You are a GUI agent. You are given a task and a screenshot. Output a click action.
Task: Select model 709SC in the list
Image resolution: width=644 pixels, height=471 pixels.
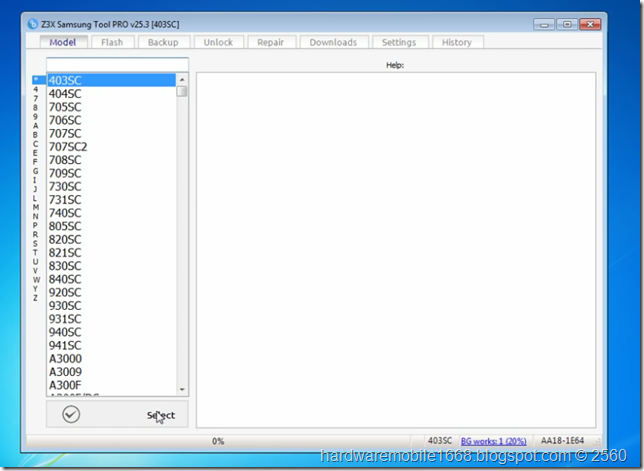tap(111, 173)
